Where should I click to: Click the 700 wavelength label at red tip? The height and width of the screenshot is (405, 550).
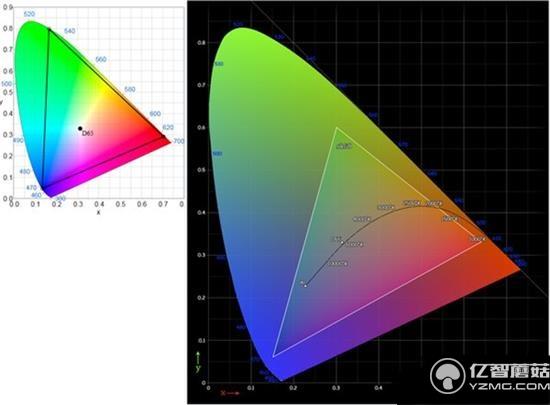179,141
